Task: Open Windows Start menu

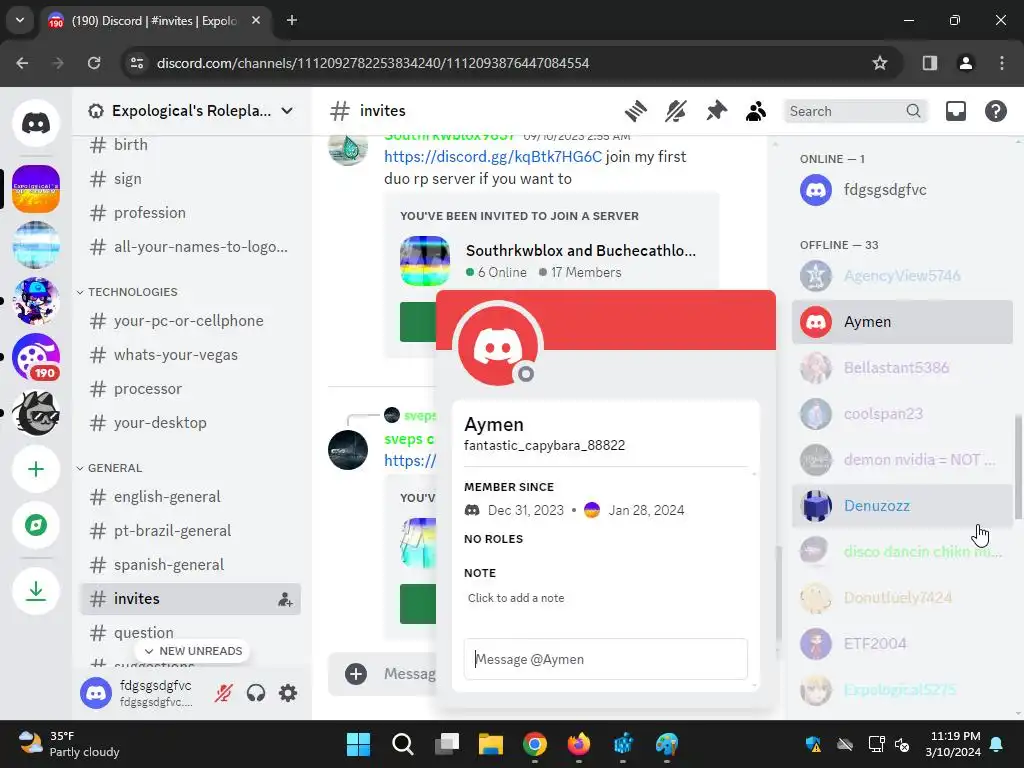Action: [x=359, y=744]
